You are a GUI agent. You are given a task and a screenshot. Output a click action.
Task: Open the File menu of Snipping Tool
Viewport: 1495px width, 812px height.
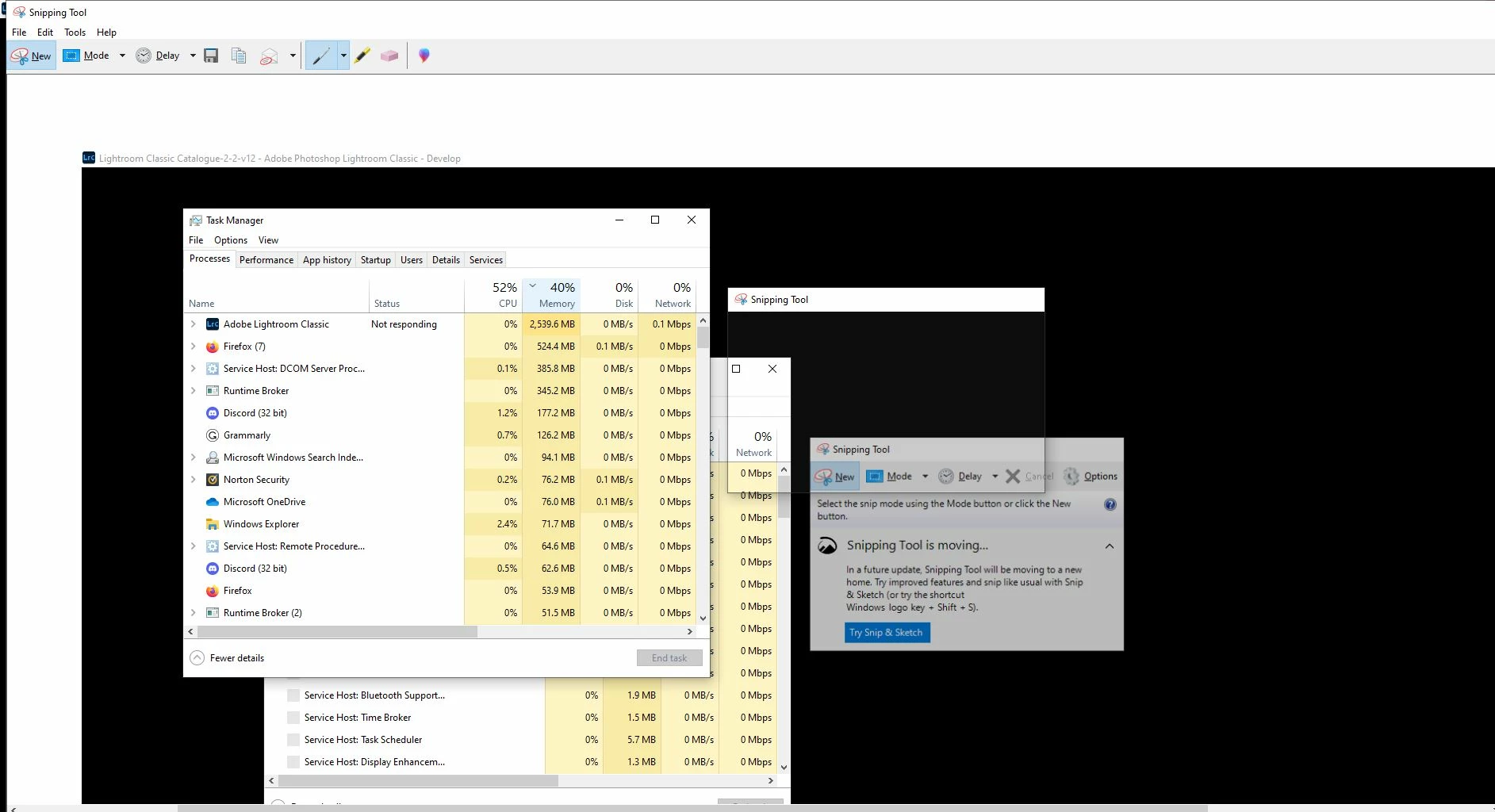19,33
